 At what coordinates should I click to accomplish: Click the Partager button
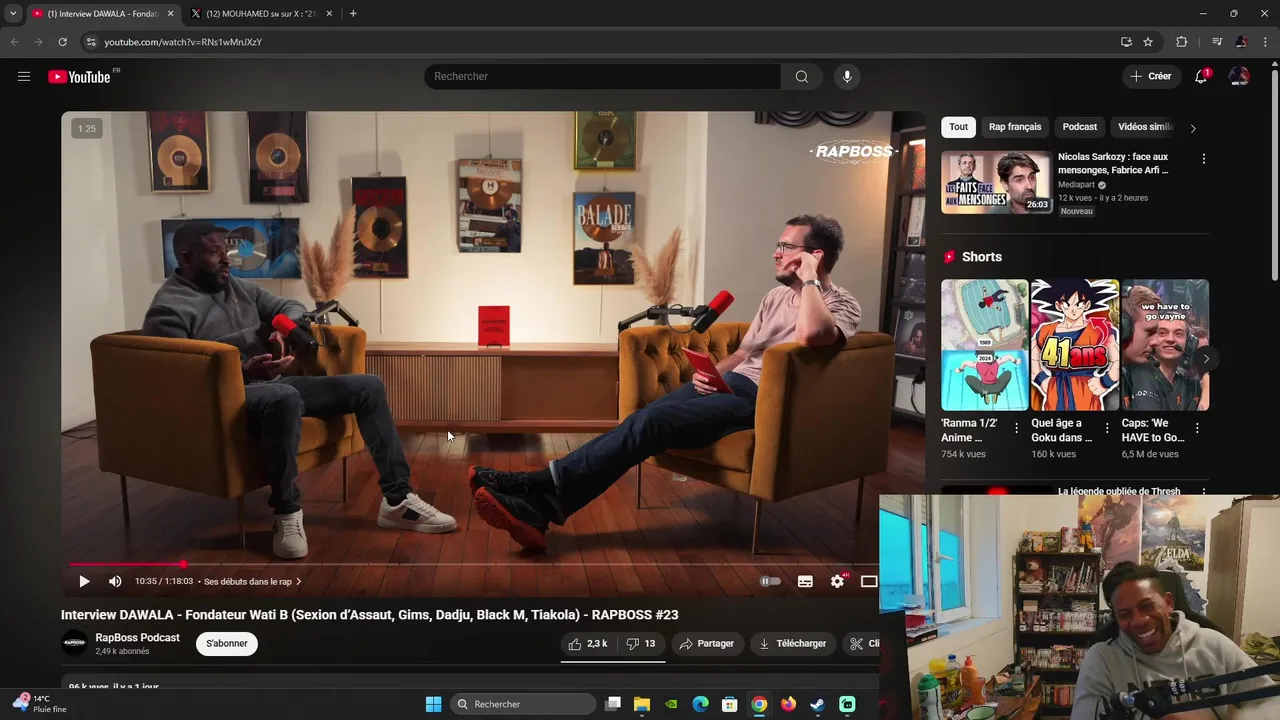pos(707,644)
